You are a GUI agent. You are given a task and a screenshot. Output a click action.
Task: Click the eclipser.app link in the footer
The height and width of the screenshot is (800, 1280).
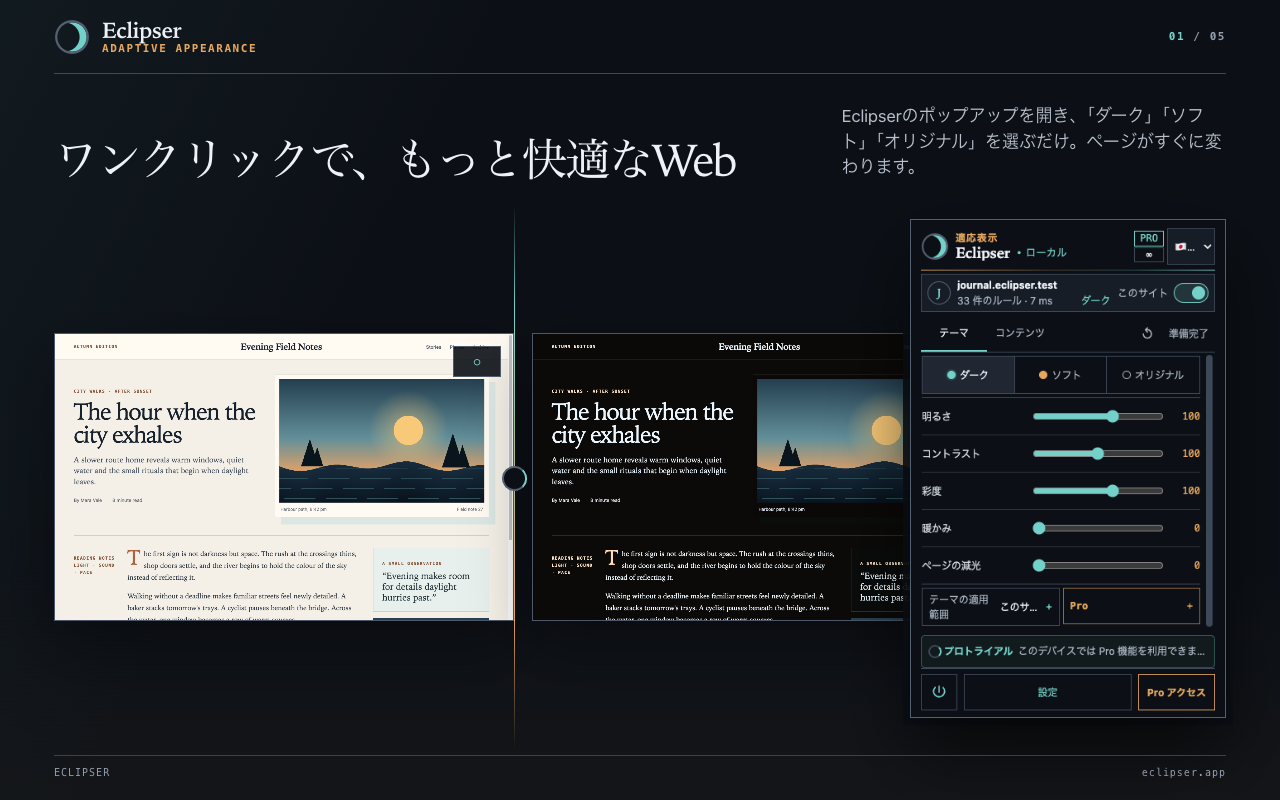pyautogui.click(x=1184, y=772)
